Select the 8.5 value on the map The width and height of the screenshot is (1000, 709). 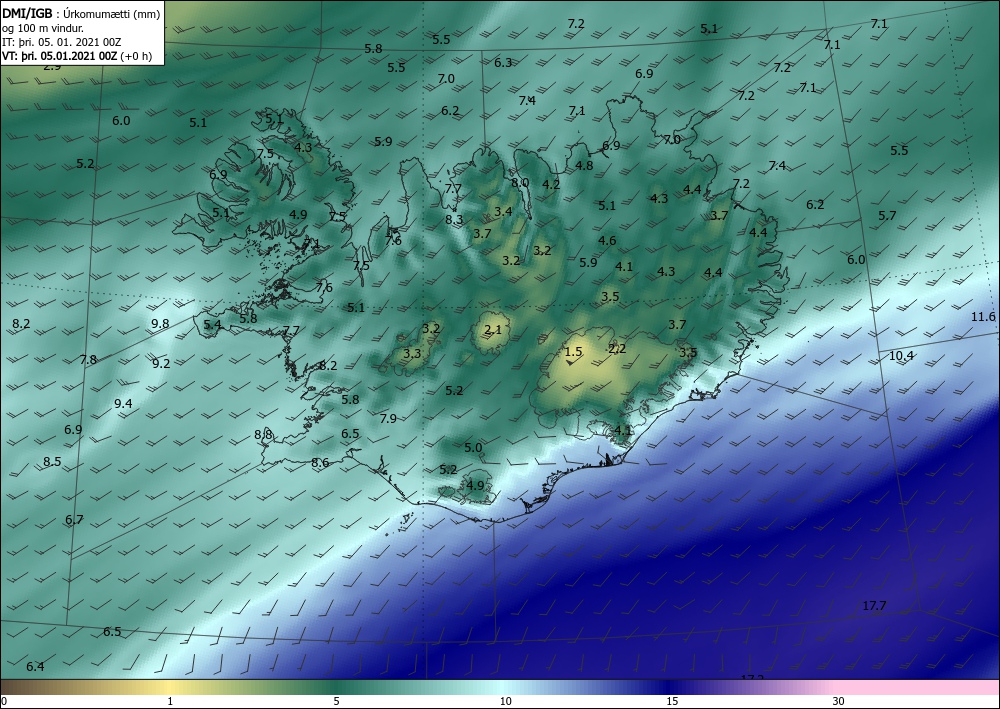52,461
